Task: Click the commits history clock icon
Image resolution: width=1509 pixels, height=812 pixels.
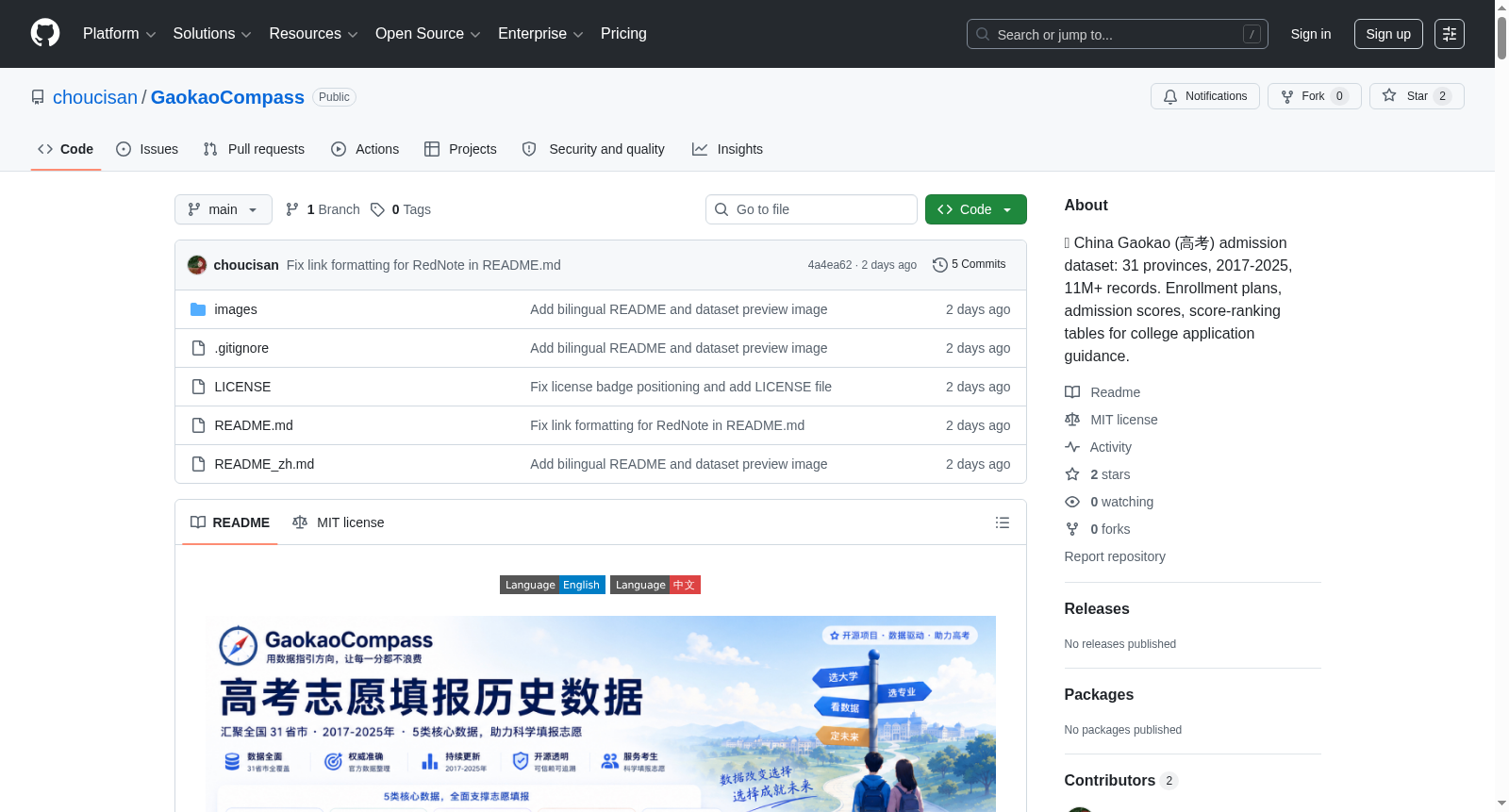Action: [939, 265]
